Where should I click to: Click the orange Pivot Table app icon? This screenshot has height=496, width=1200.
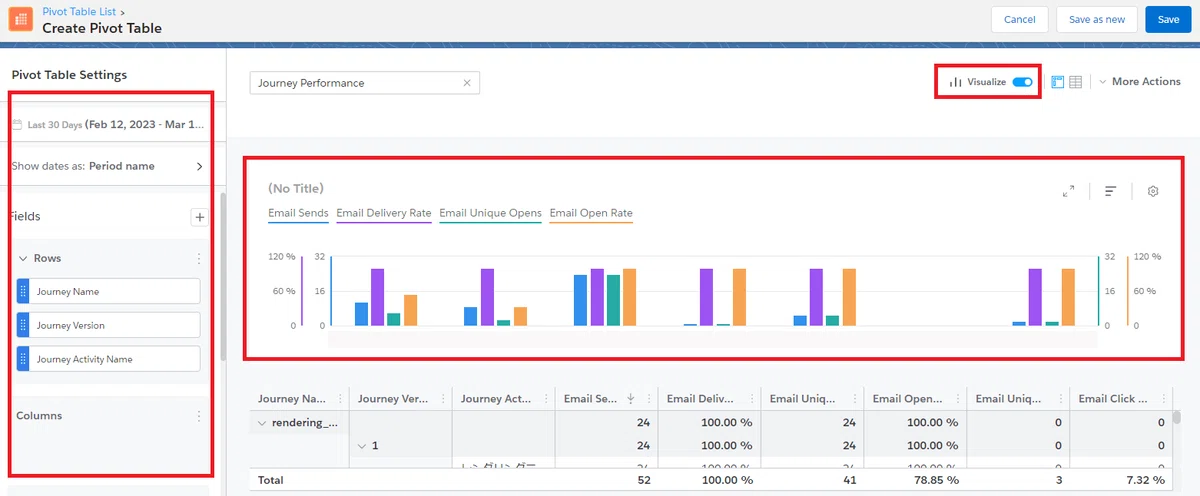tap(20, 20)
